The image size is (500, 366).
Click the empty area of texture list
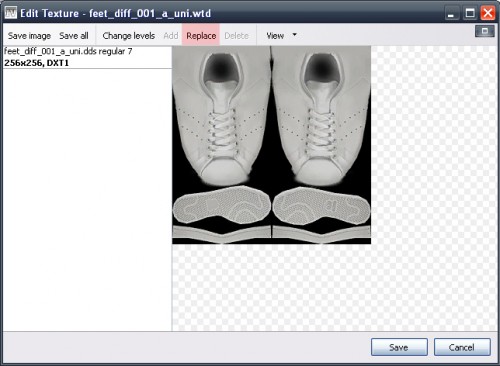tap(87, 200)
